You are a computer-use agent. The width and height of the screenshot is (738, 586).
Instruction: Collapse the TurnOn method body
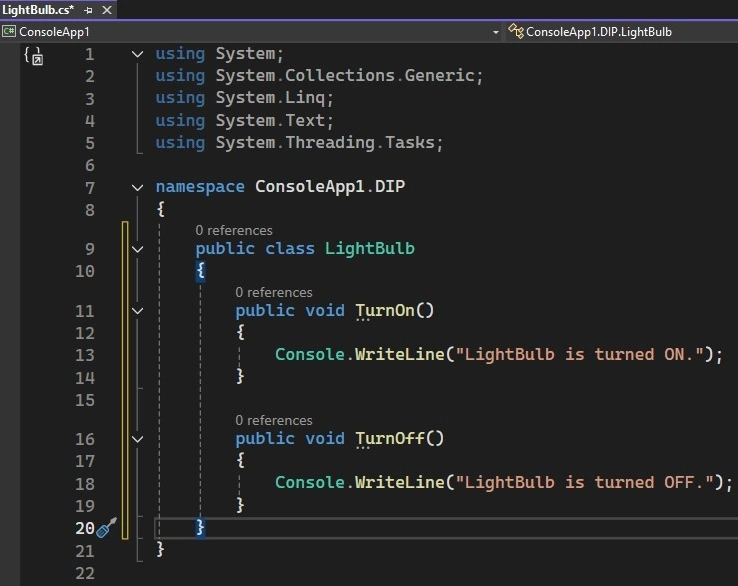(137, 311)
